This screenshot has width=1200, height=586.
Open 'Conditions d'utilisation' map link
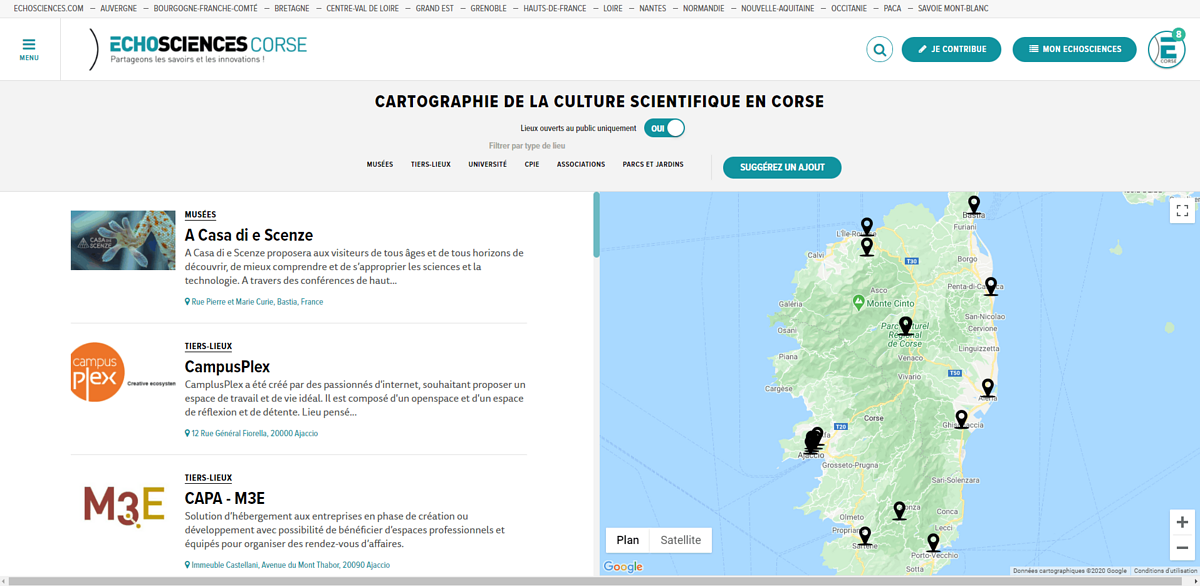coord(1165,571)
